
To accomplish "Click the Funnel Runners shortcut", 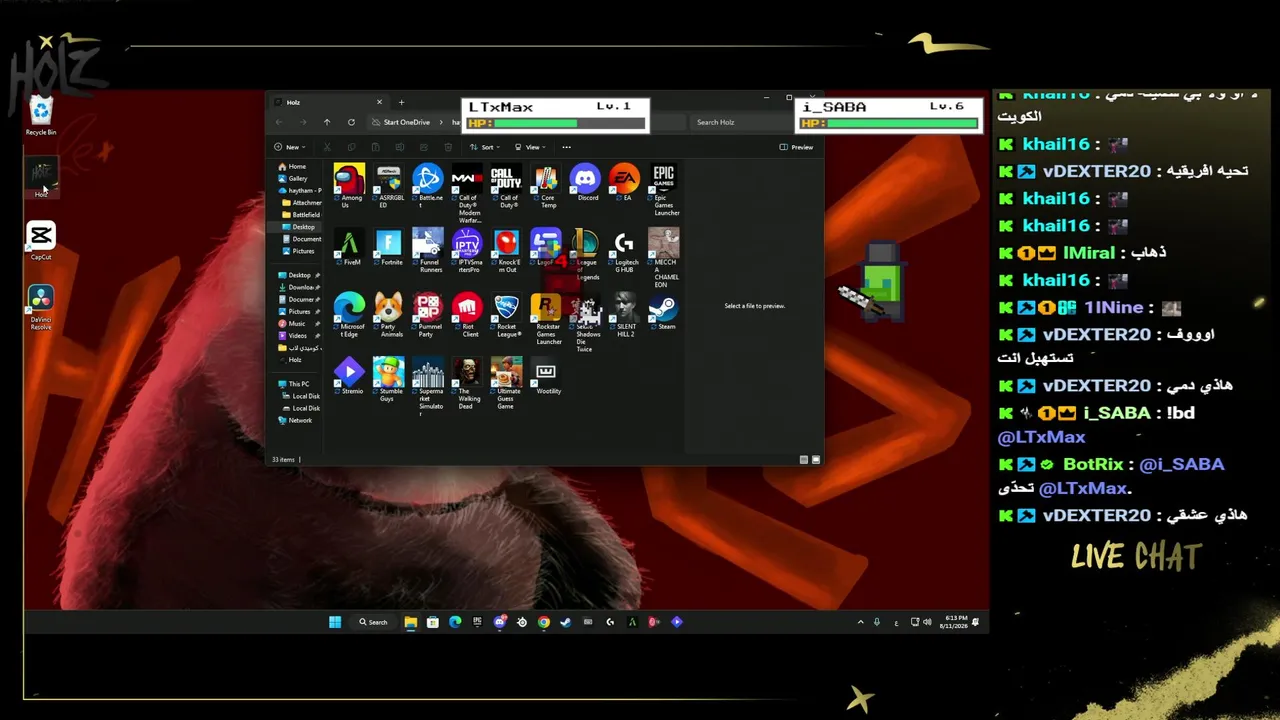I will pos(428,251).
